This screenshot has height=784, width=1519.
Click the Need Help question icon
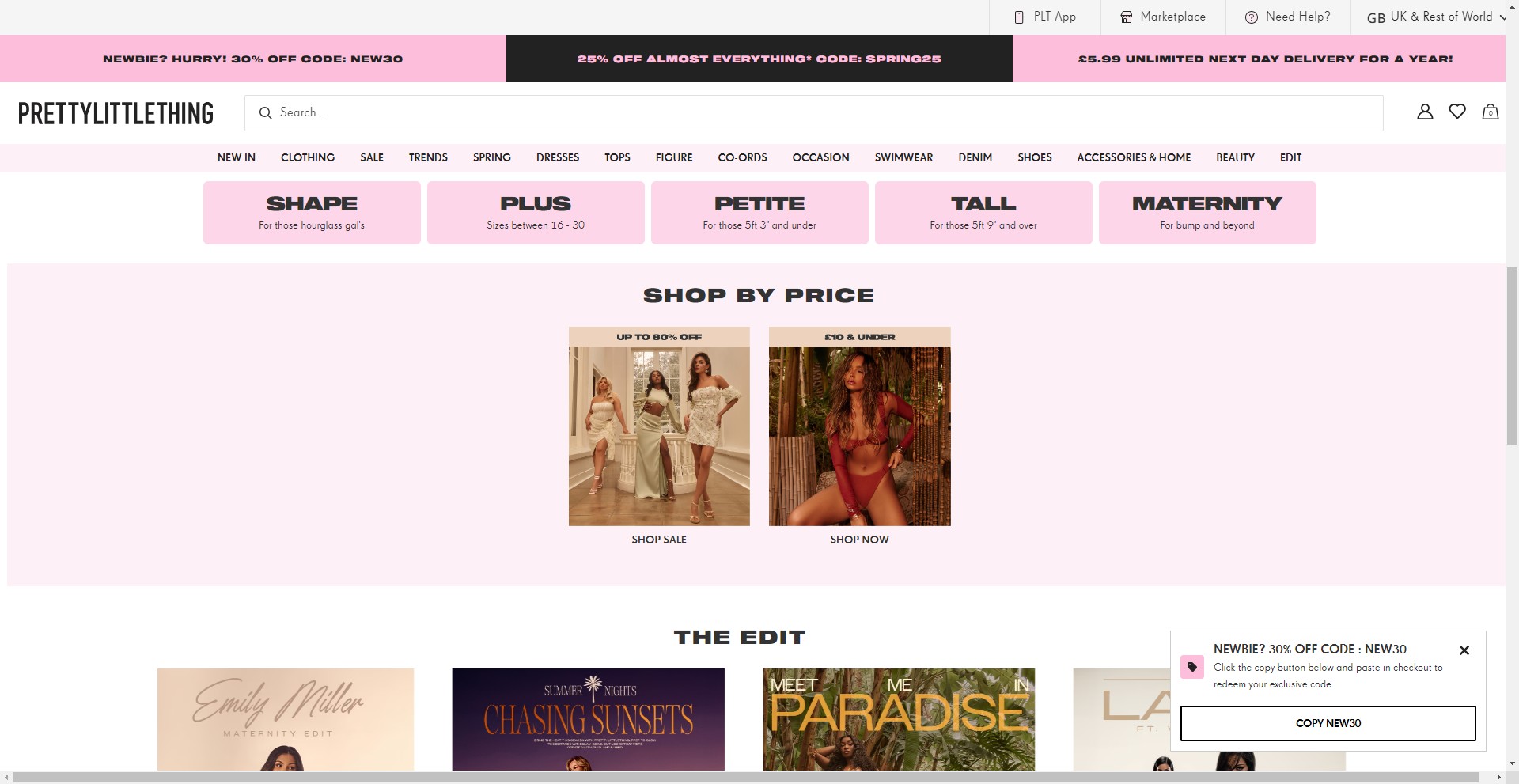pyautogui.click(x=1251, y=17)
